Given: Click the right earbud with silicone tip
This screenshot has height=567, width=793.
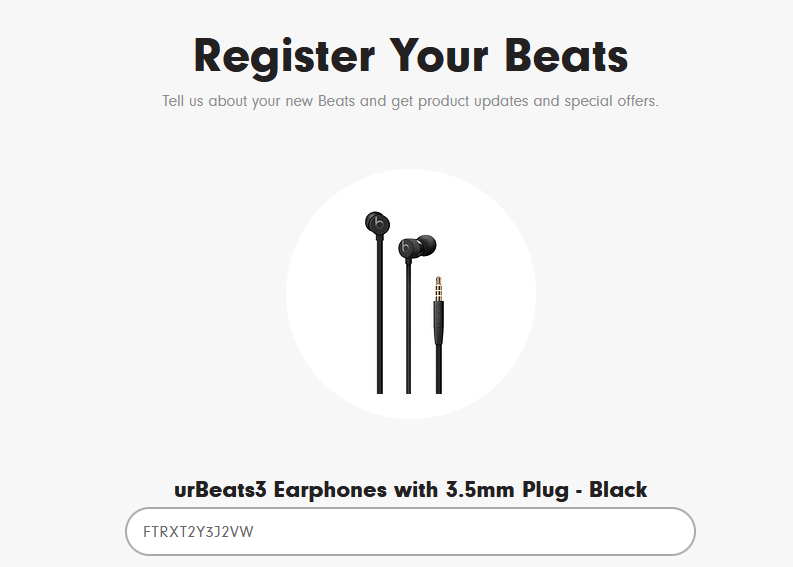Looking at the screenshot, I should tap(417, 246).
